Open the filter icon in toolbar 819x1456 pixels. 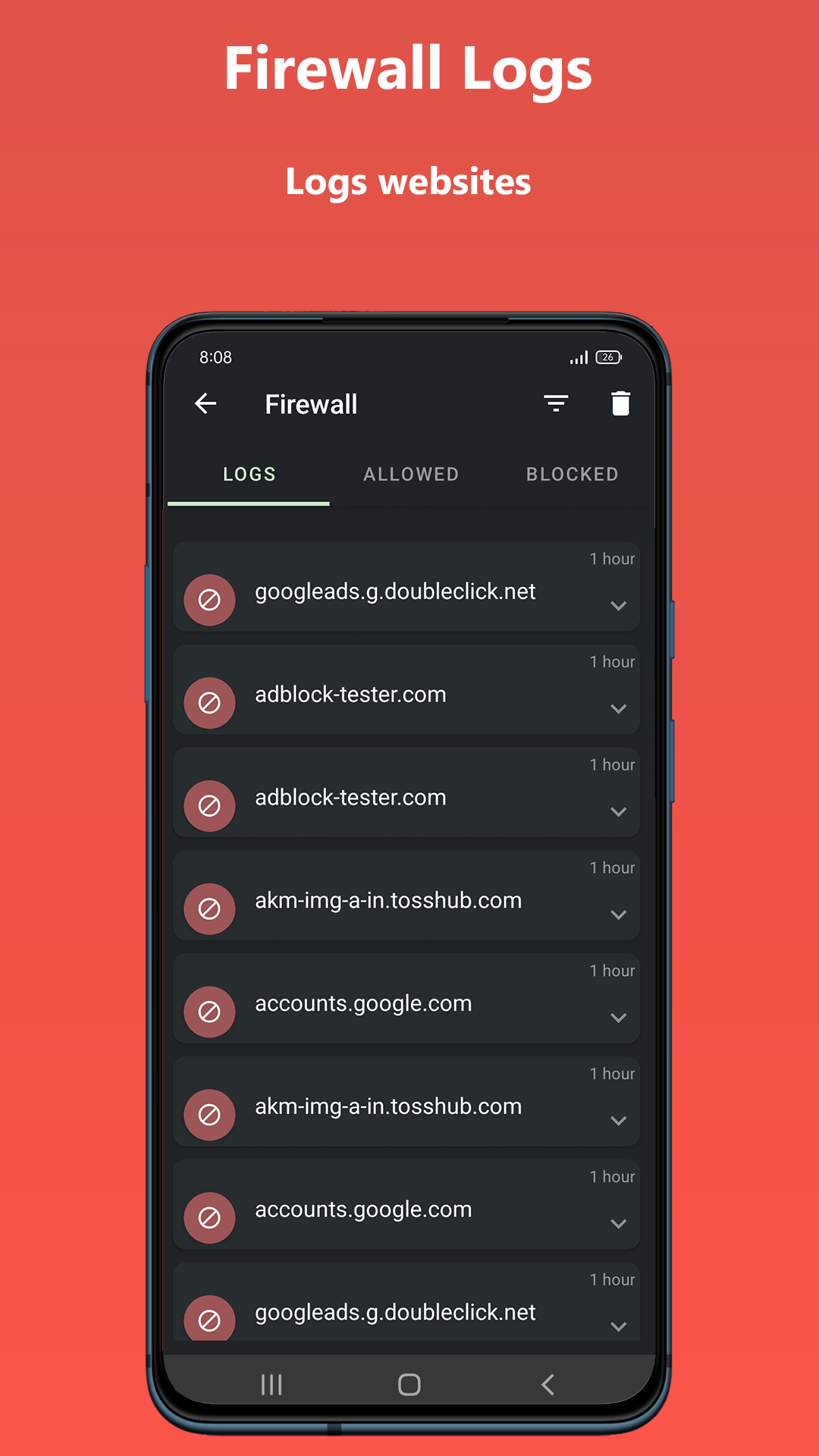click(x=556, y=403)
